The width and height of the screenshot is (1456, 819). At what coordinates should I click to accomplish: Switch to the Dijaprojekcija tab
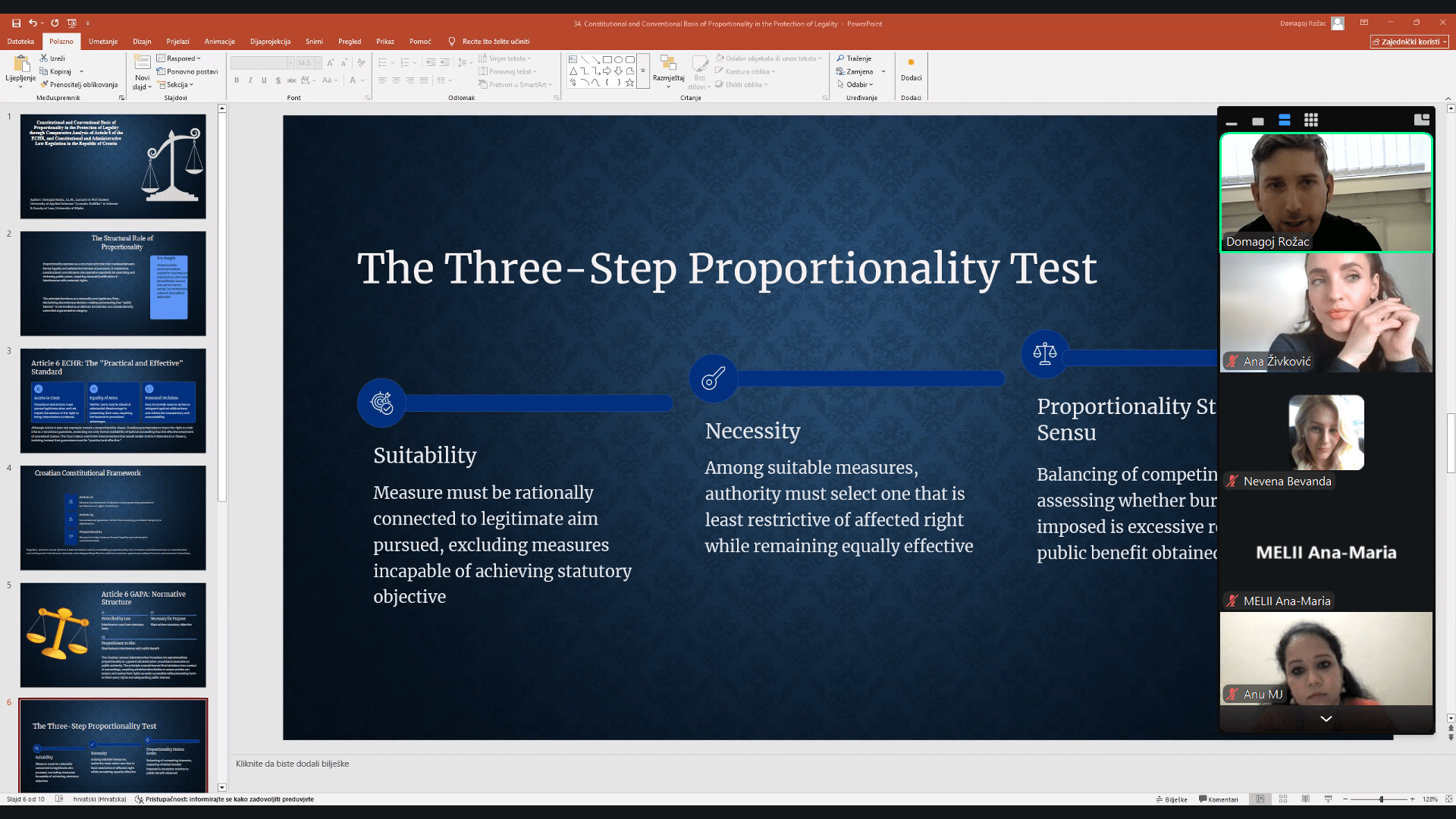point(270,42)
